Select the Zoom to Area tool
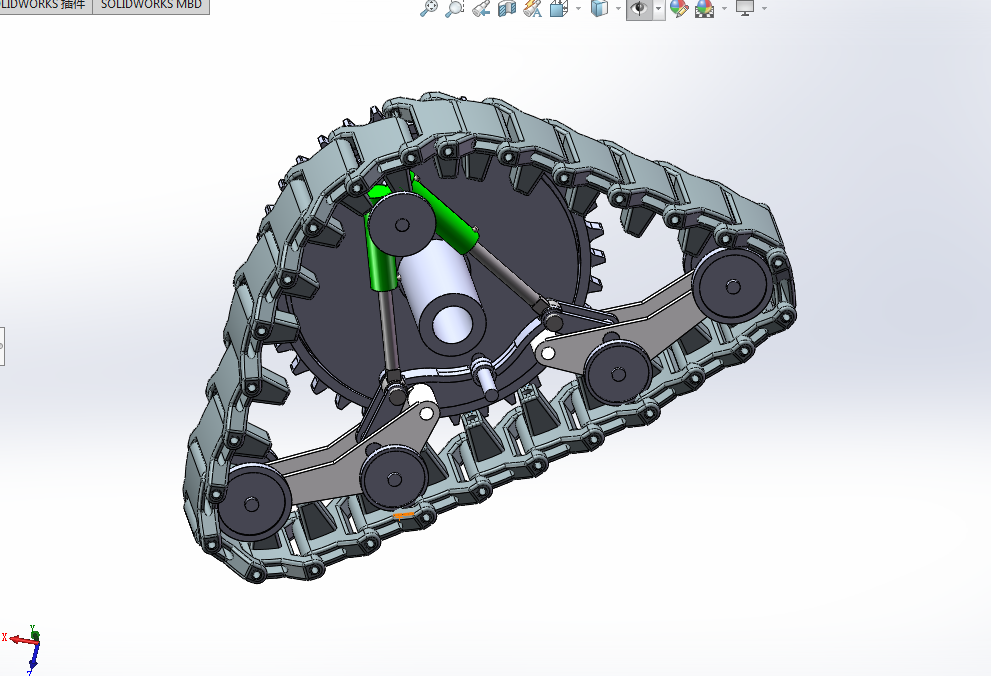The width and height of the screenshot is (991, 676). 454,8
